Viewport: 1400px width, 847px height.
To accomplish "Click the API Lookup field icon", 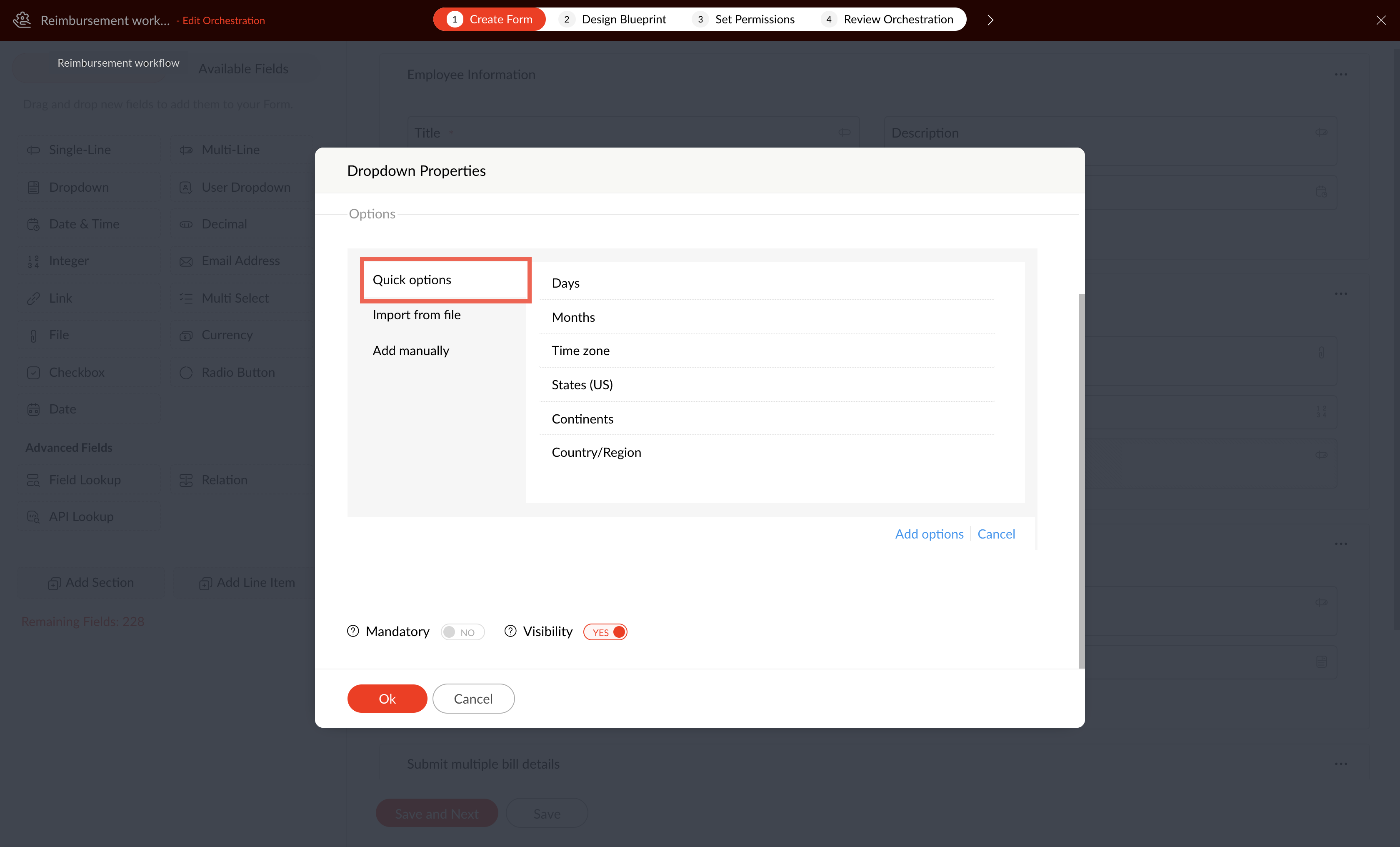I will (x=33, y=517).
